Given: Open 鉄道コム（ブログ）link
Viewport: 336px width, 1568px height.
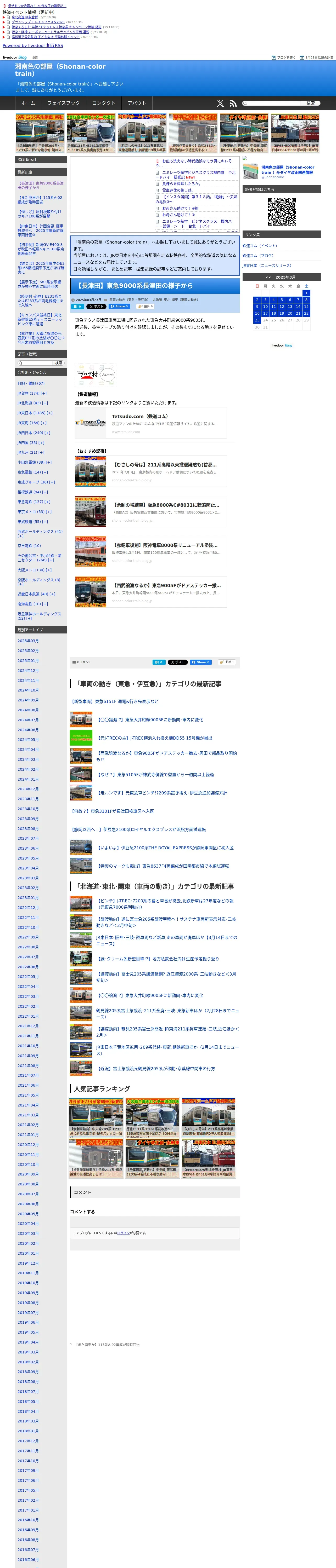Looking at the screenshot, I should click(258, 256).
